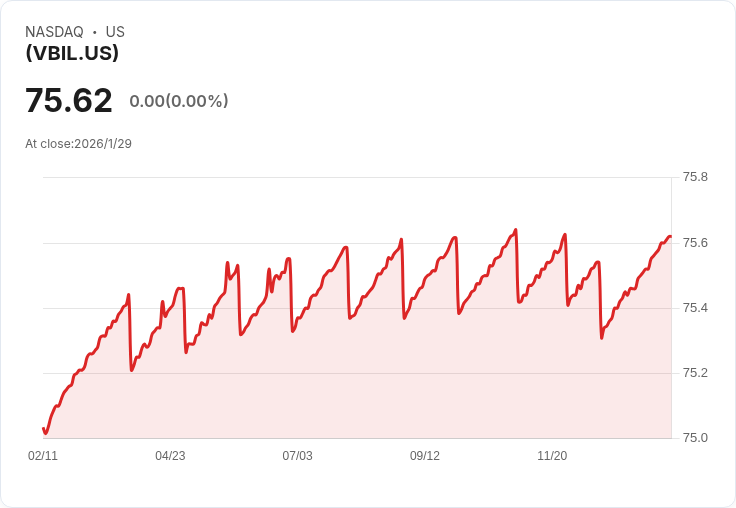Select the 11/20 date on x-axis
The image size is (736, 508).
[552, 456]
